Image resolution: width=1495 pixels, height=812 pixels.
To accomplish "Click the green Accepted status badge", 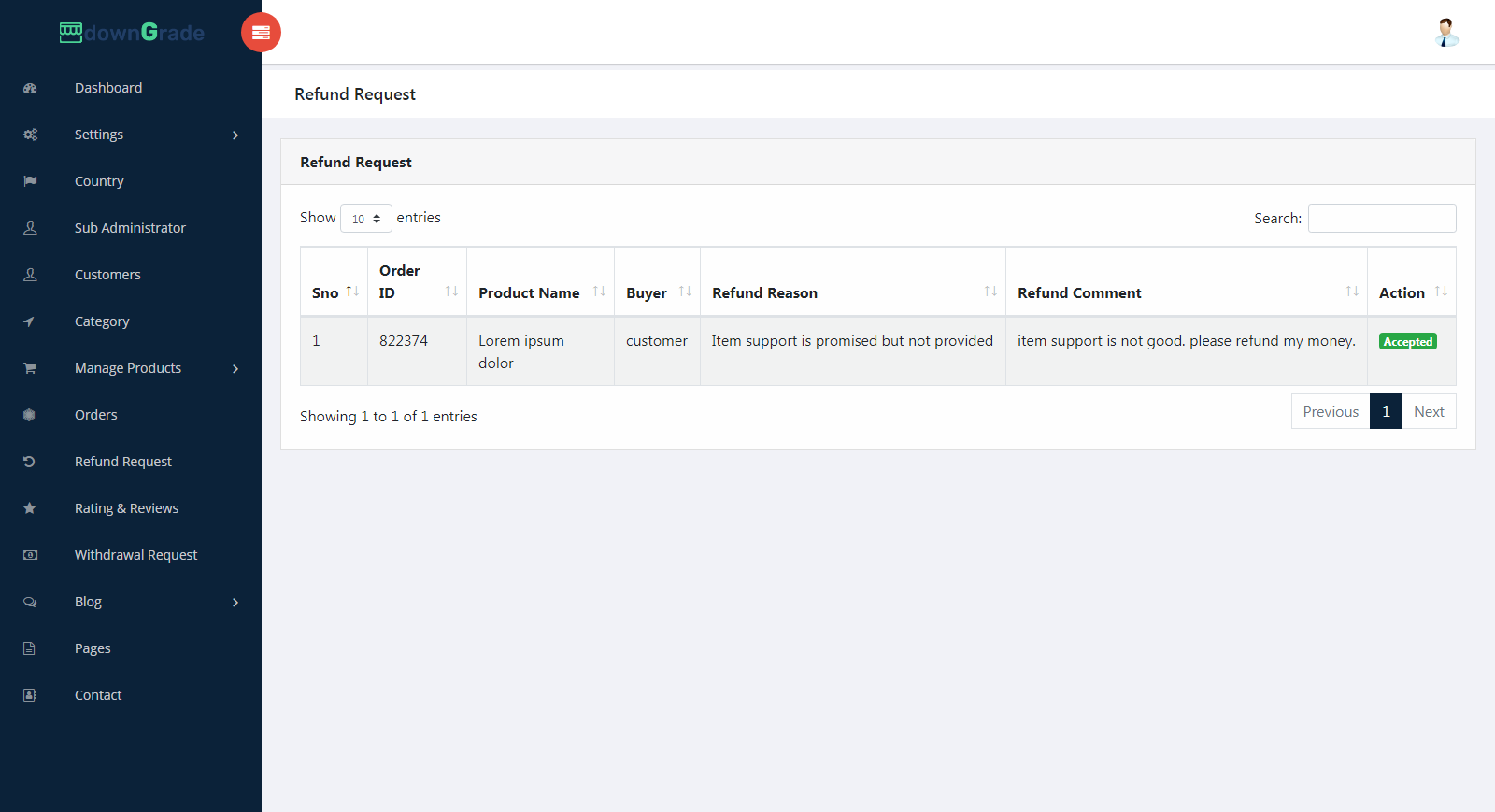I will click(x=1407, y=342).
